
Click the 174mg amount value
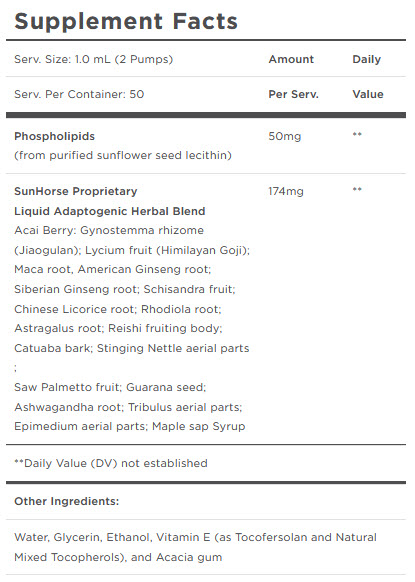click(286, 192)
